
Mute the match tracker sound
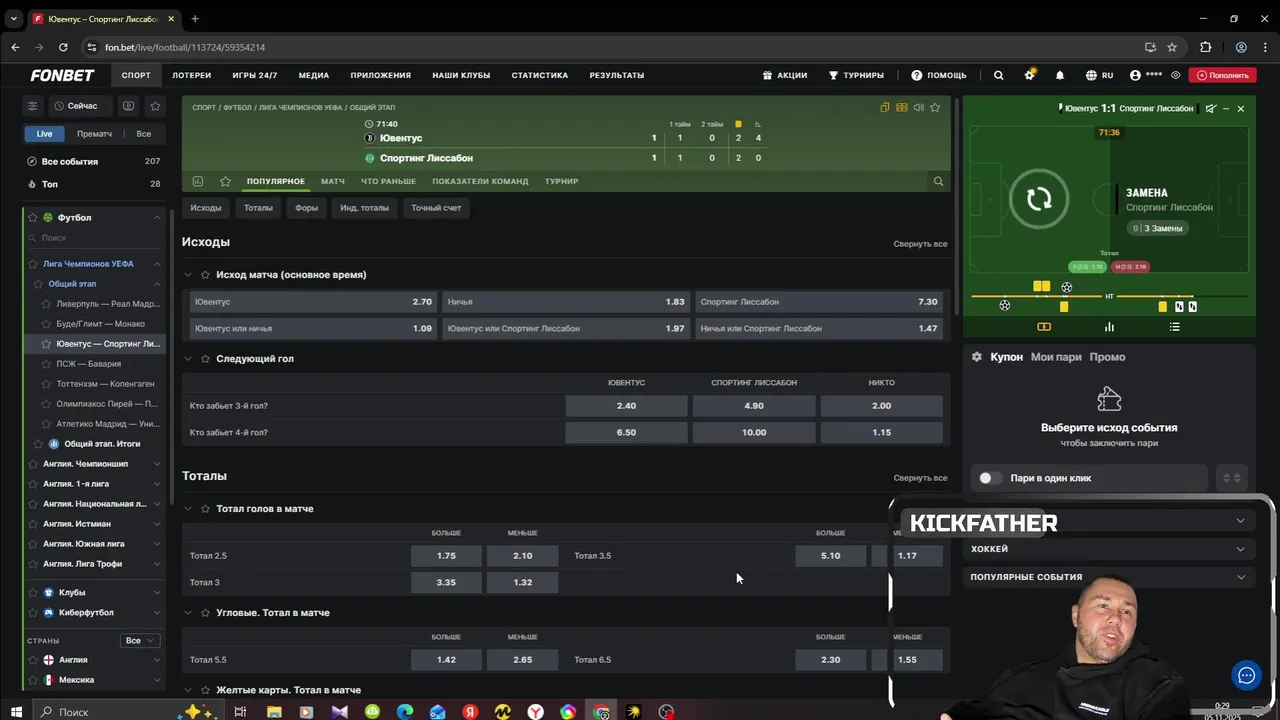point(1211,108)
